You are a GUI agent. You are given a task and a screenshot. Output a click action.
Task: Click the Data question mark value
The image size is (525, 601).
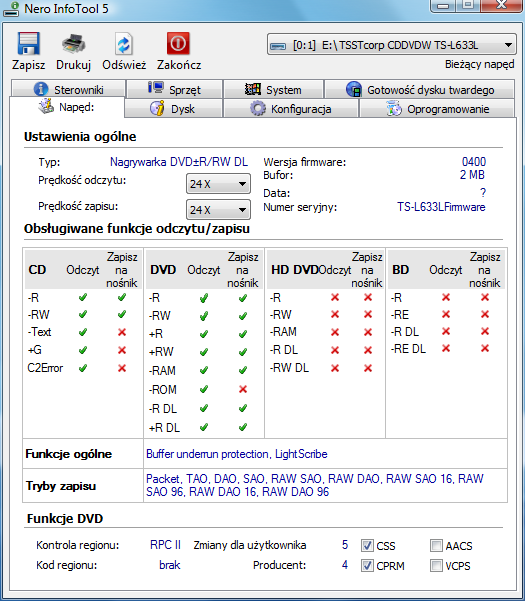click(483, 192)
